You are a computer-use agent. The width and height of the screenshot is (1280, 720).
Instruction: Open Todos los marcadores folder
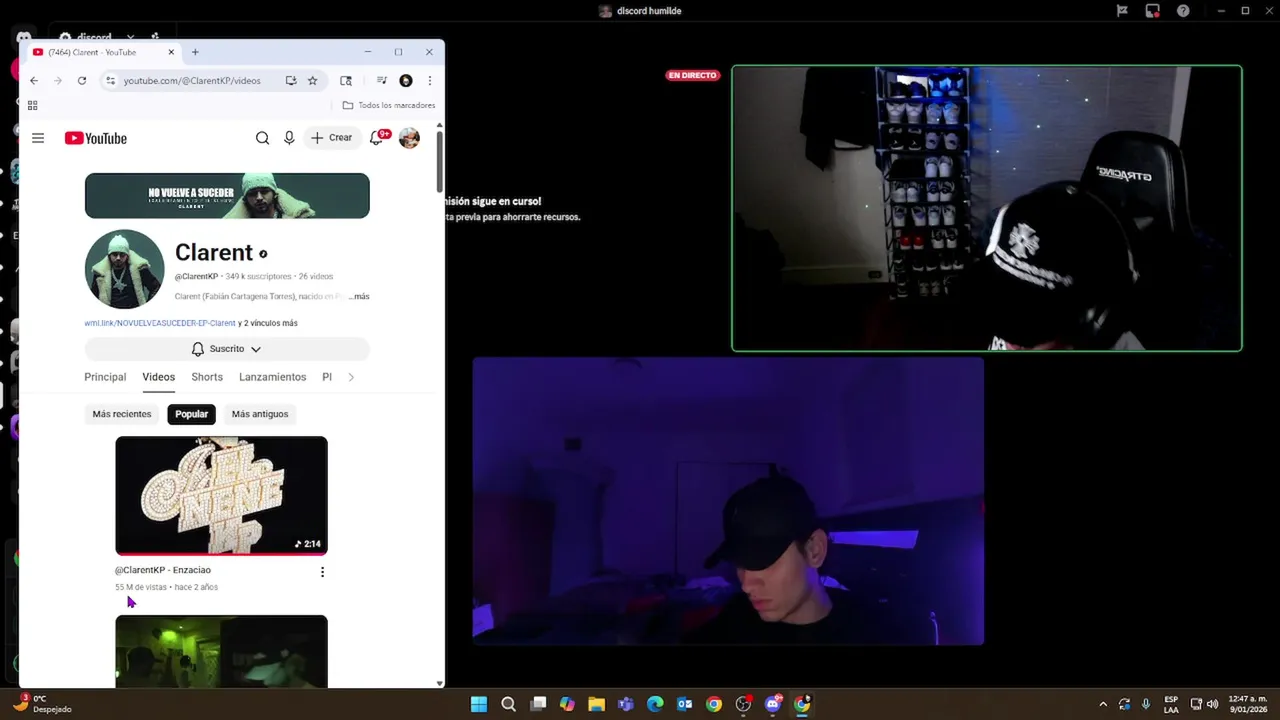pyautogui.click(x=388, y=105)
